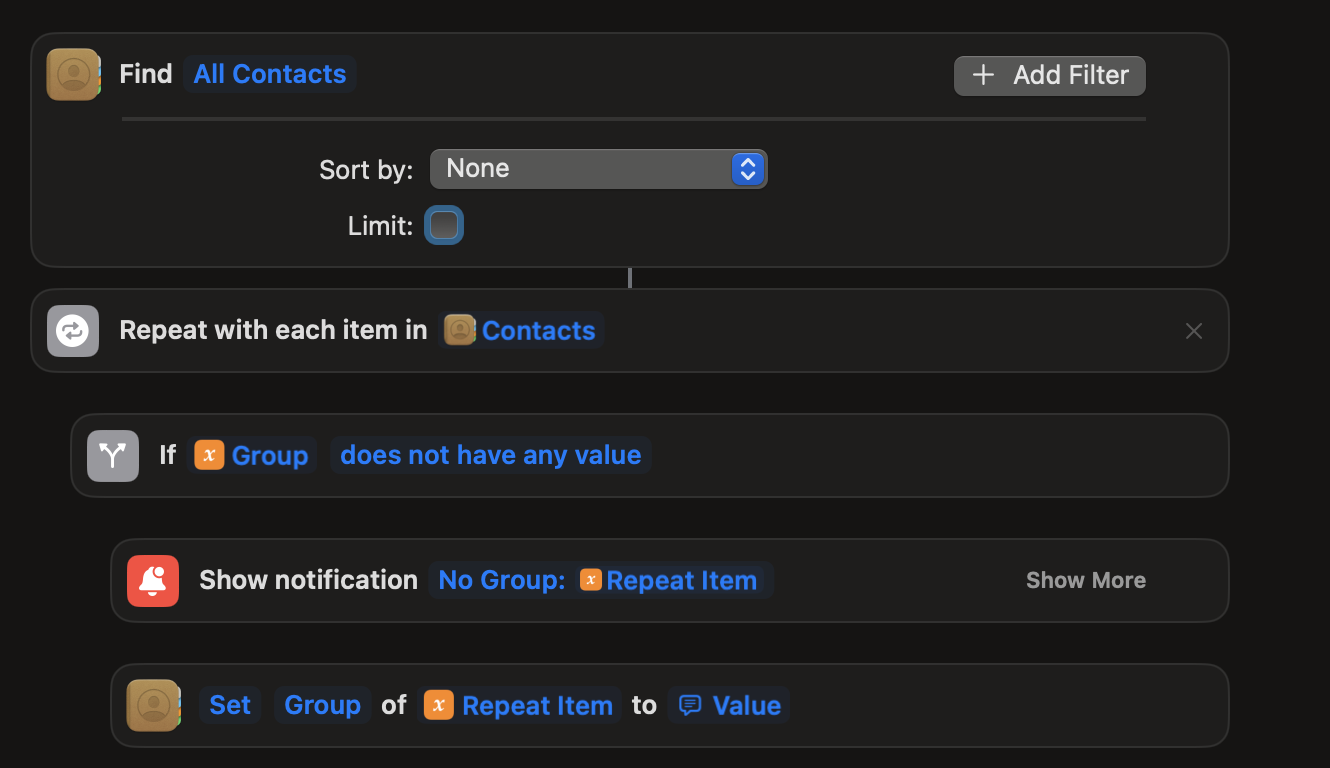Click the Add Filter button
This screenshot has width=1330, height=768.
tap(1050, 75)
